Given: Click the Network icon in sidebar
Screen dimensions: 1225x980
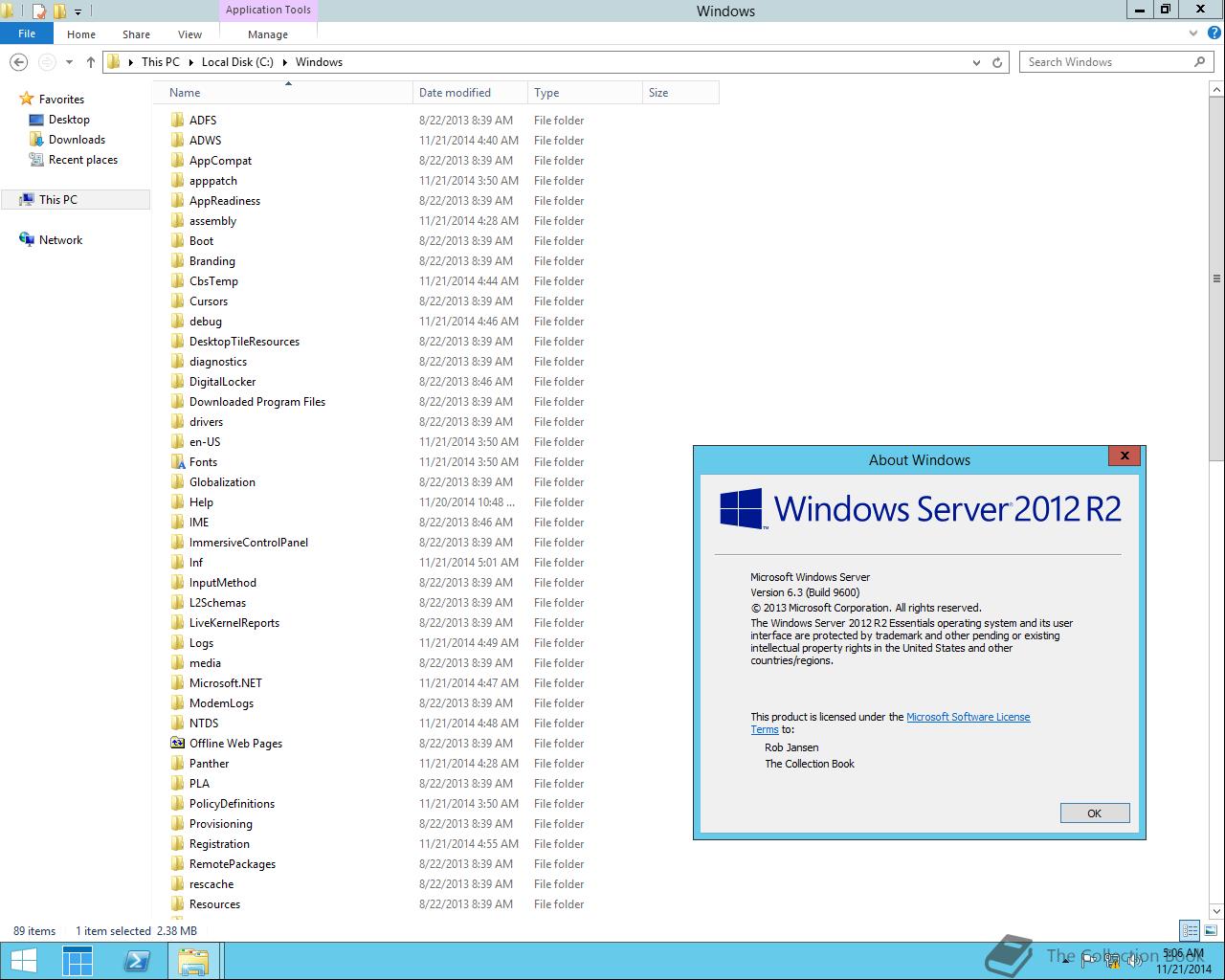Looking at the screenshot, I should click(x=27, y=240).
